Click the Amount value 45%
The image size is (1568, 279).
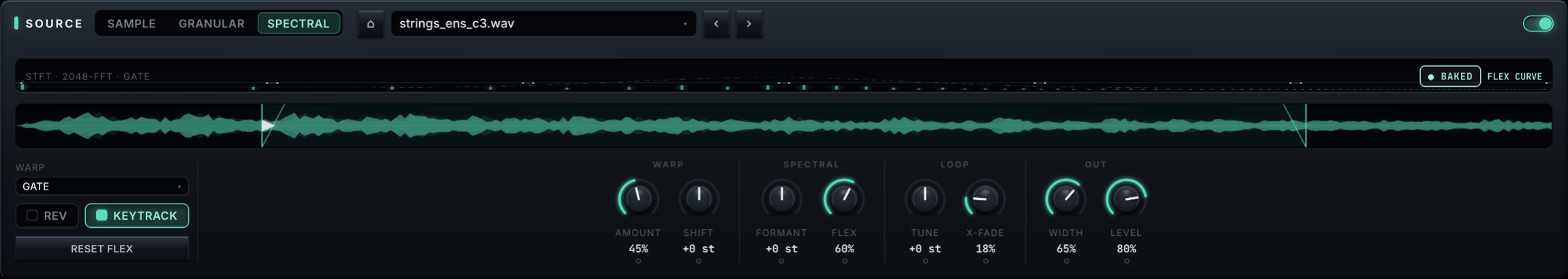638,249
